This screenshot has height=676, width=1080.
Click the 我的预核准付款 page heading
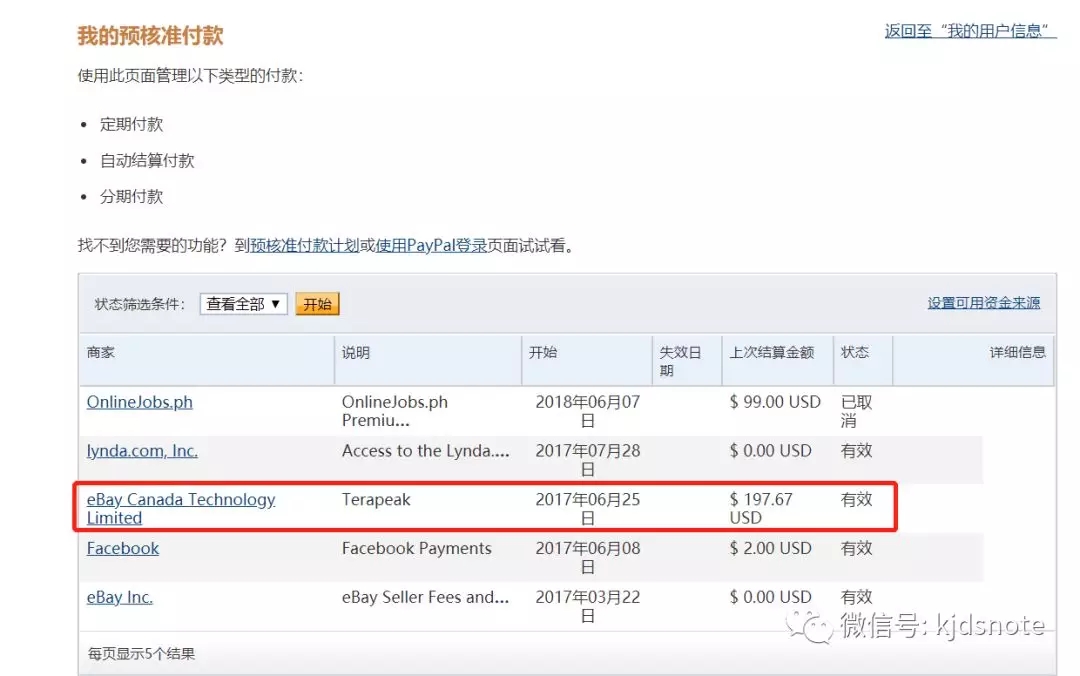pyautogui.click(x=150, y=35)
